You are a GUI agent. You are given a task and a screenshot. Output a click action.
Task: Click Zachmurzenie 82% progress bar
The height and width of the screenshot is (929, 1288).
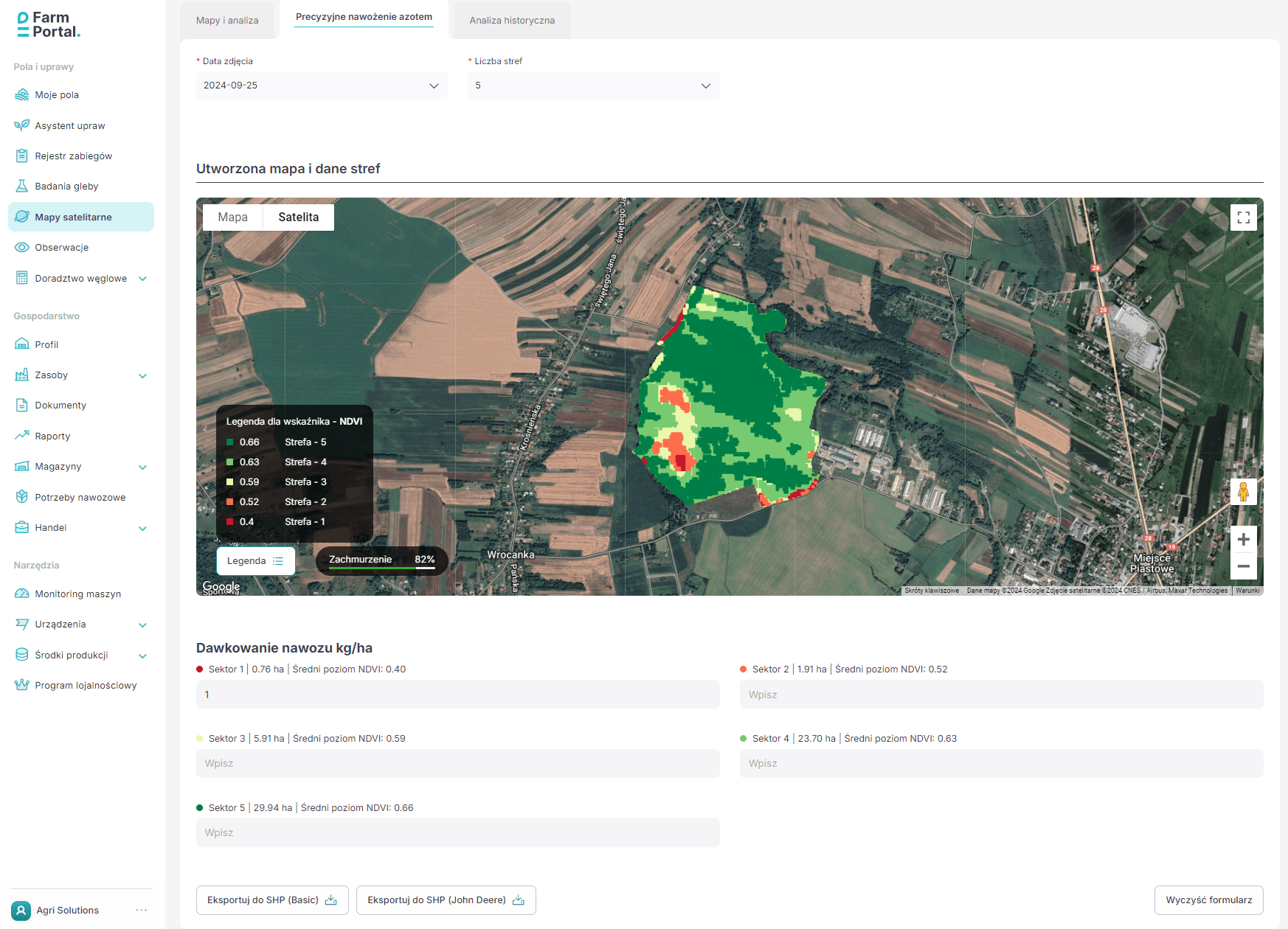[x=382, y=568]
